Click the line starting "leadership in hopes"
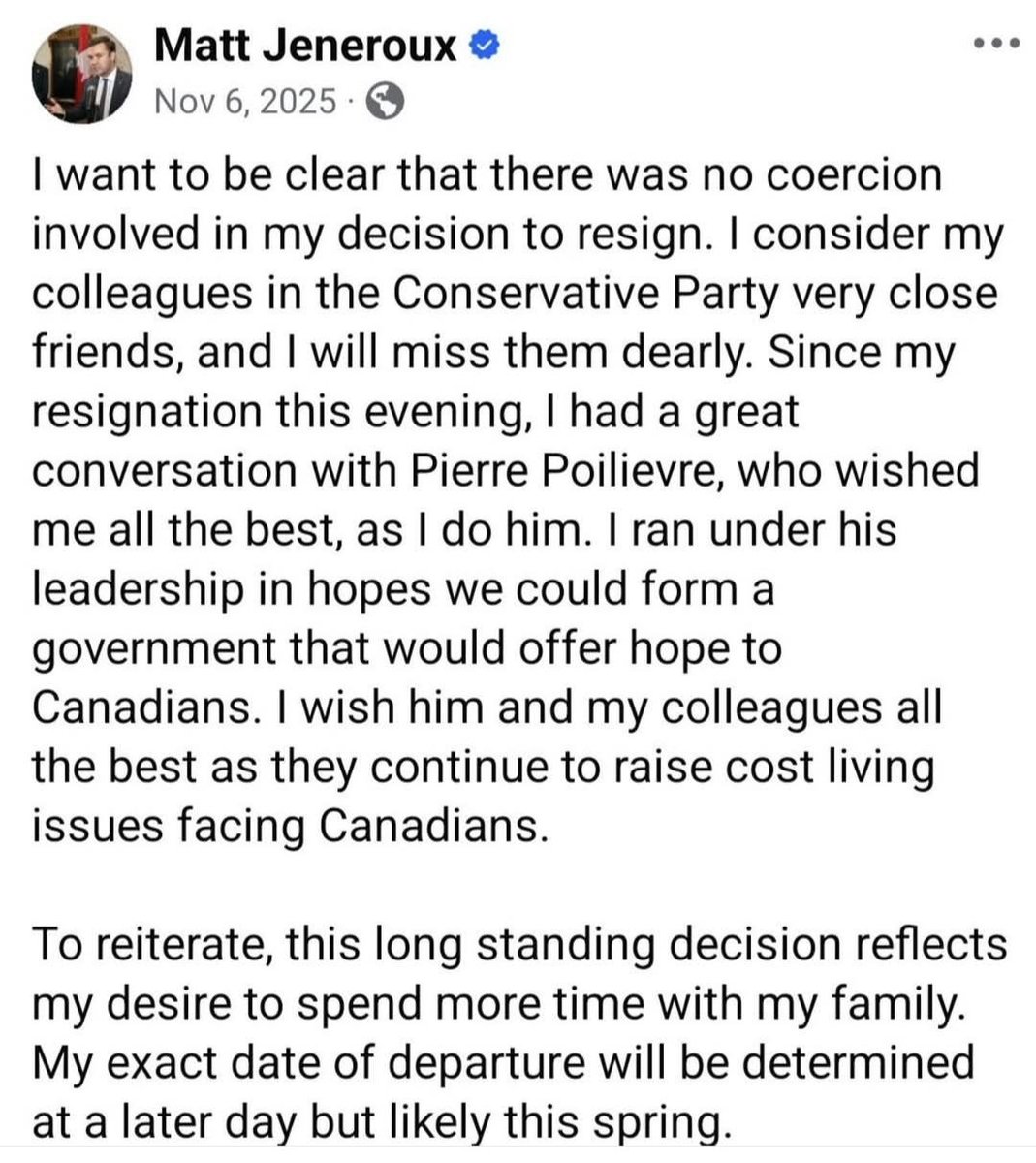This screenshot has width=1036, height=1163. [x=403, y=589]
